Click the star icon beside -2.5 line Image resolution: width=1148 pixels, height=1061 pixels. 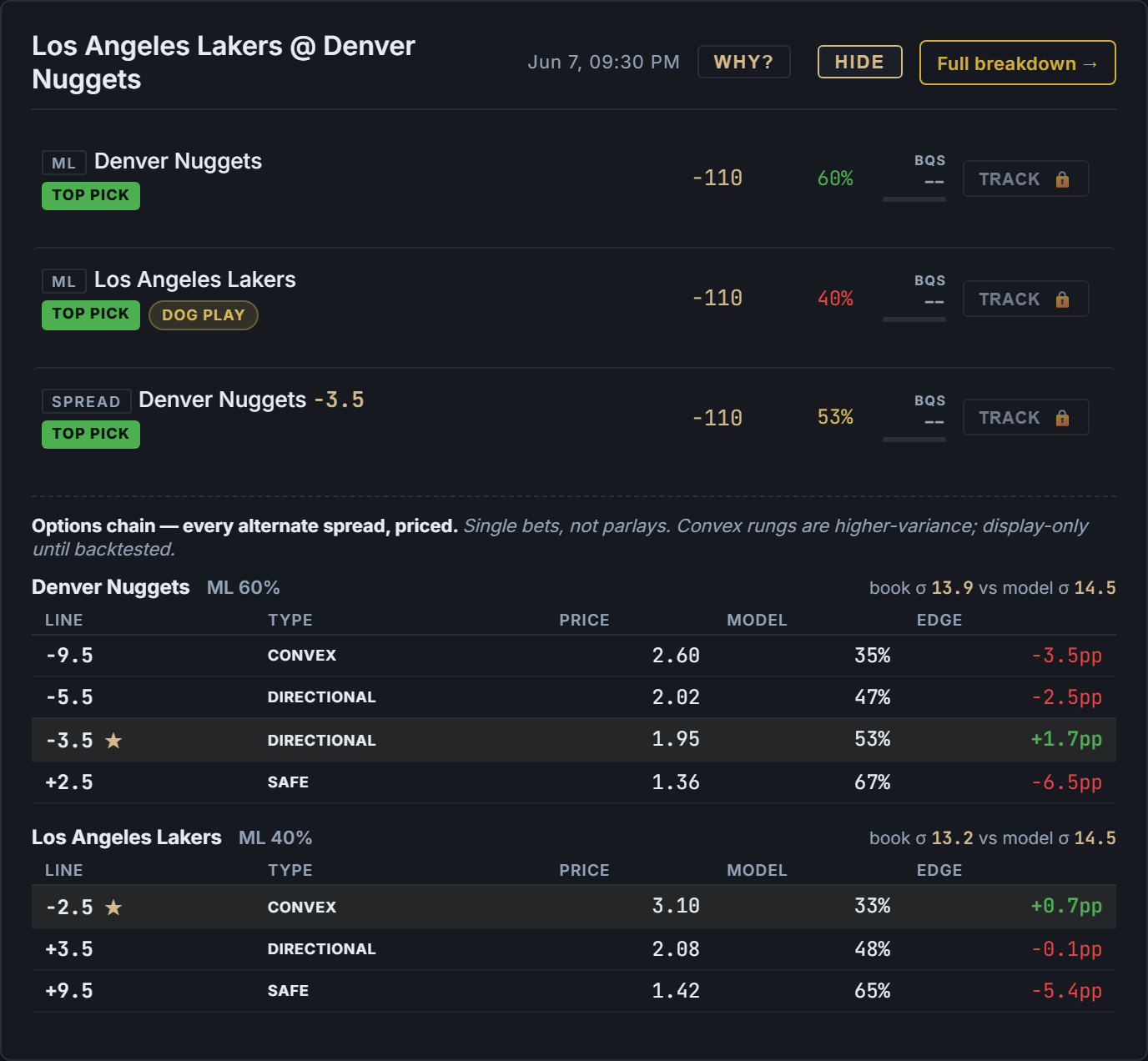113,907
